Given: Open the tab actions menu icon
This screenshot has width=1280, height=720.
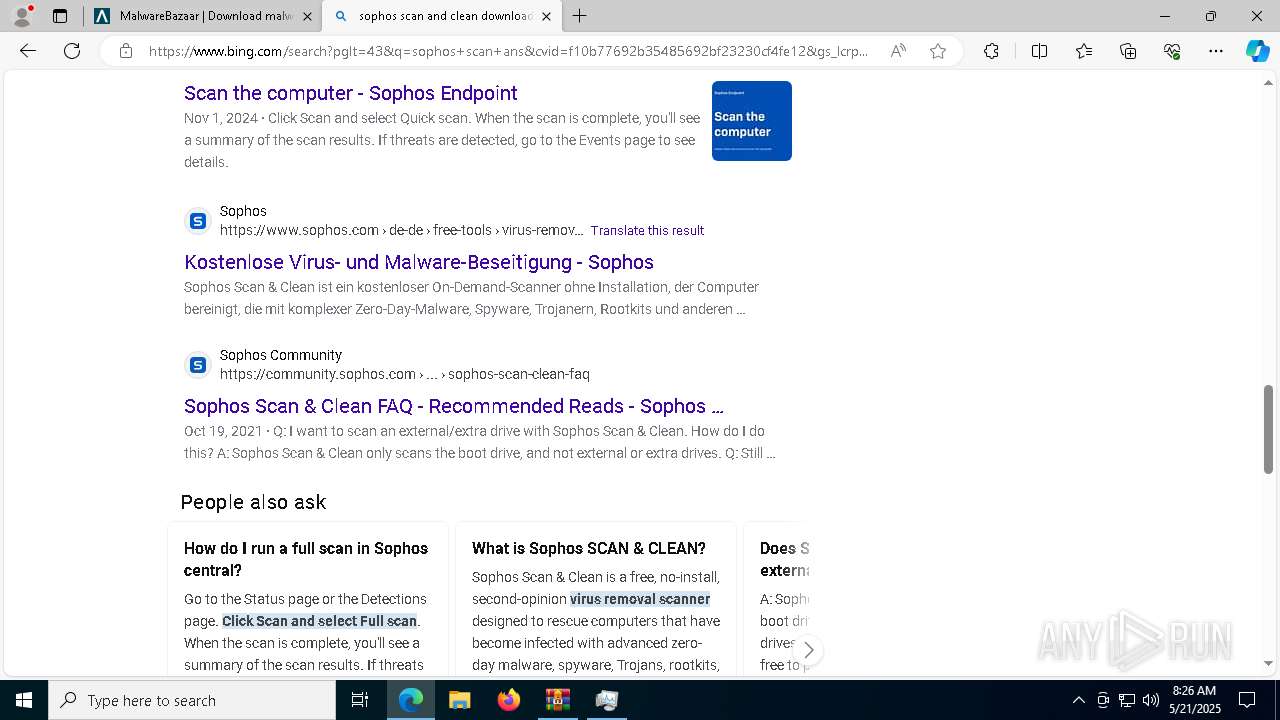Looking at the screenshot, I should point(60,16).
